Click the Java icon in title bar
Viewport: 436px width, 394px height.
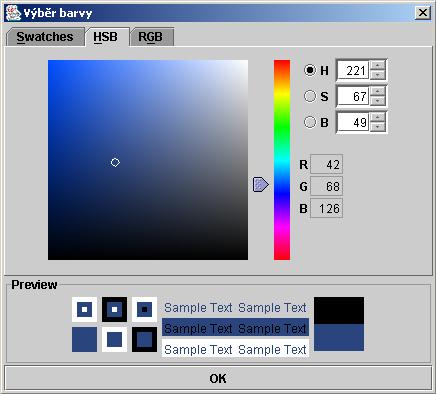pos(13,13)
